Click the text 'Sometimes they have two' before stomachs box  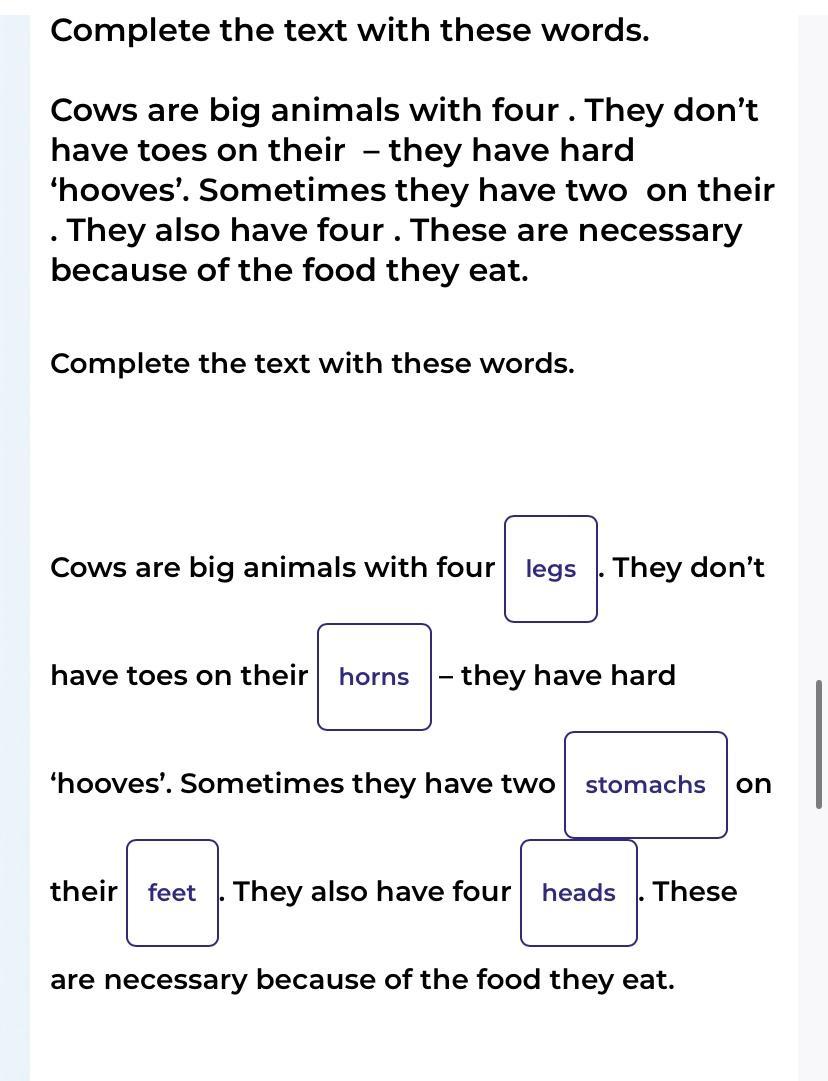[367, 784]
